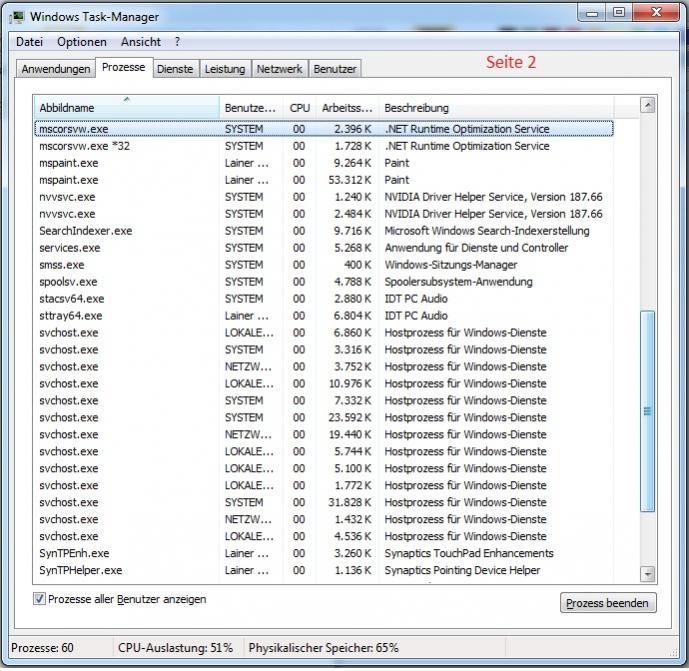This screenshot has height=671, width=689.
Task: Select svchost.exe using 10.976 K
Action: [324, 384]
